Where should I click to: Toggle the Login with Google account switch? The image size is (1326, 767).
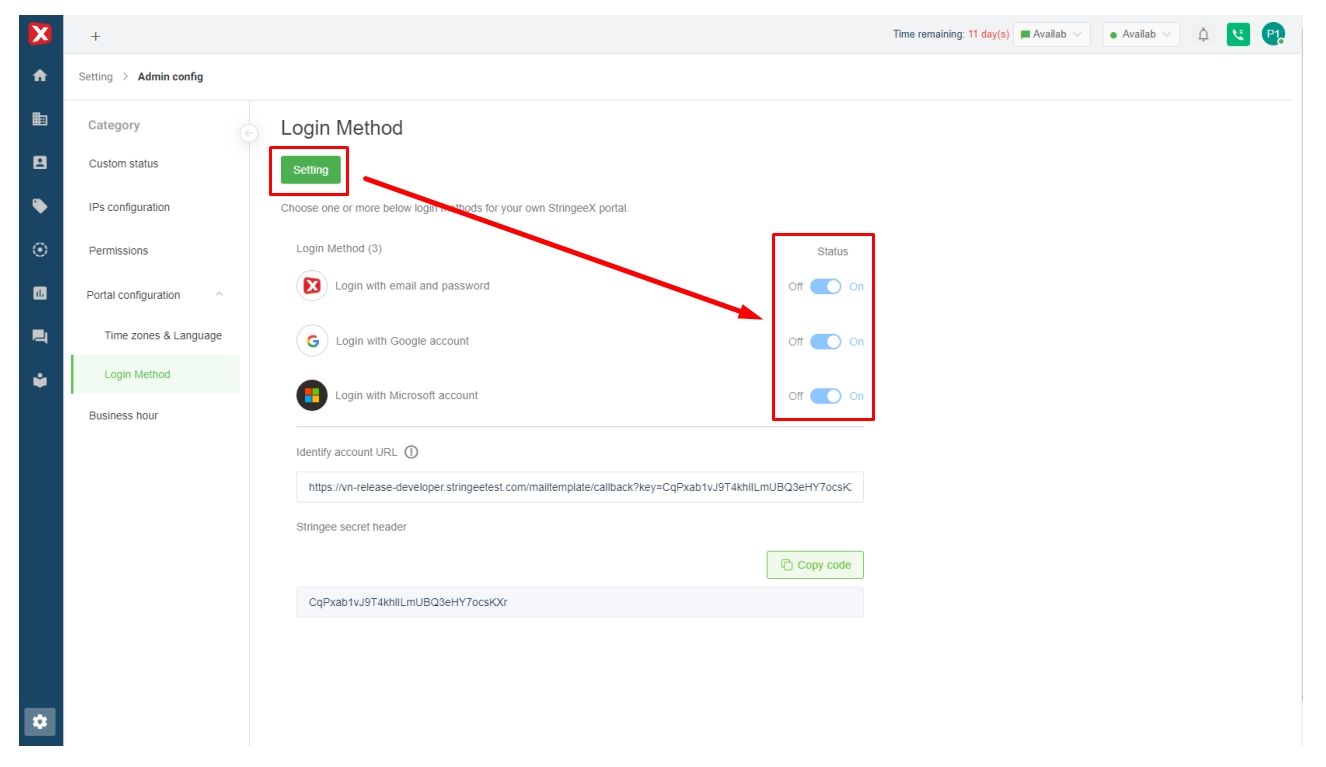[x=825, y=342]
